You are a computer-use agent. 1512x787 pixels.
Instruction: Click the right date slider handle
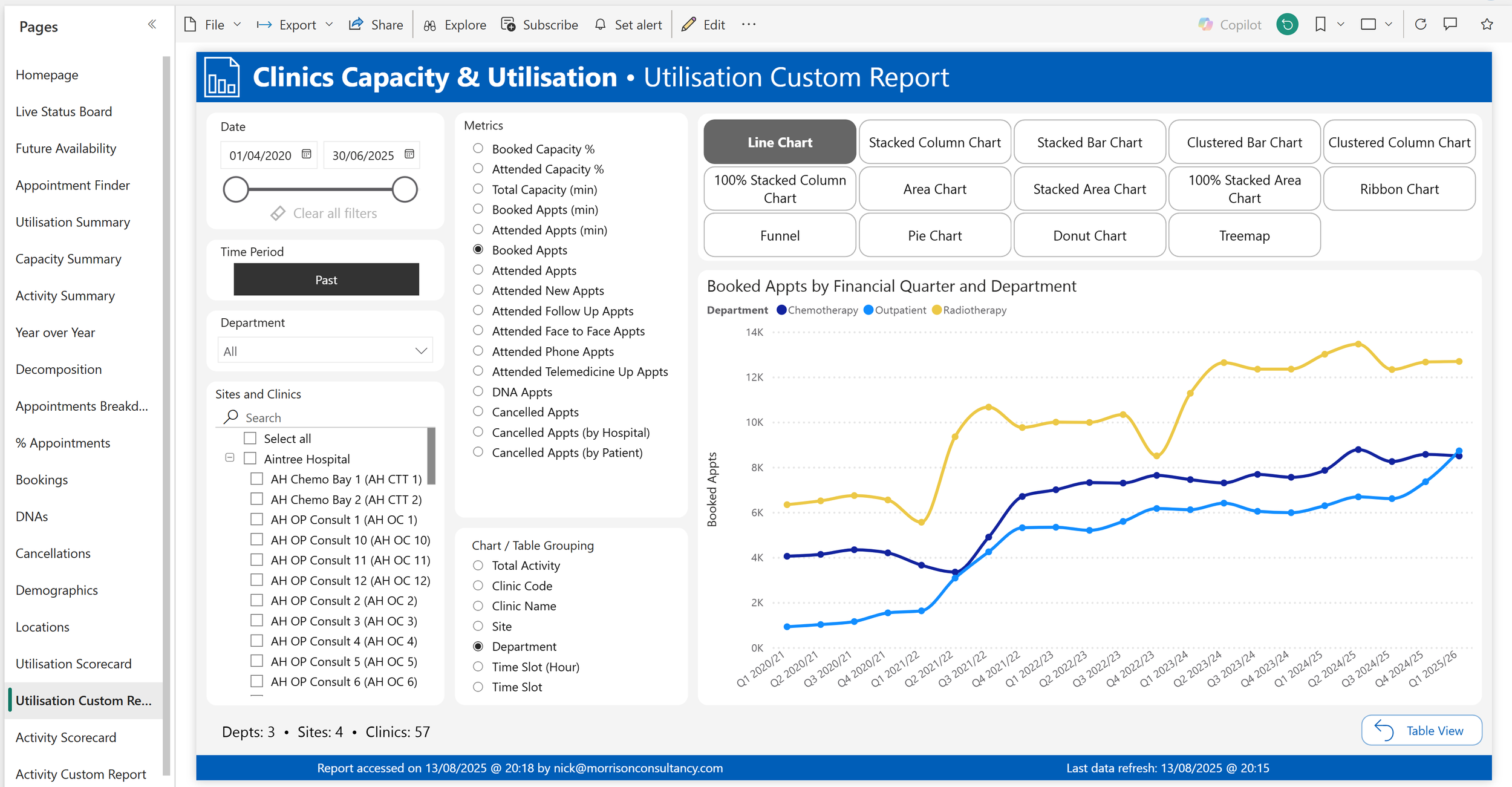pos(405,189)
